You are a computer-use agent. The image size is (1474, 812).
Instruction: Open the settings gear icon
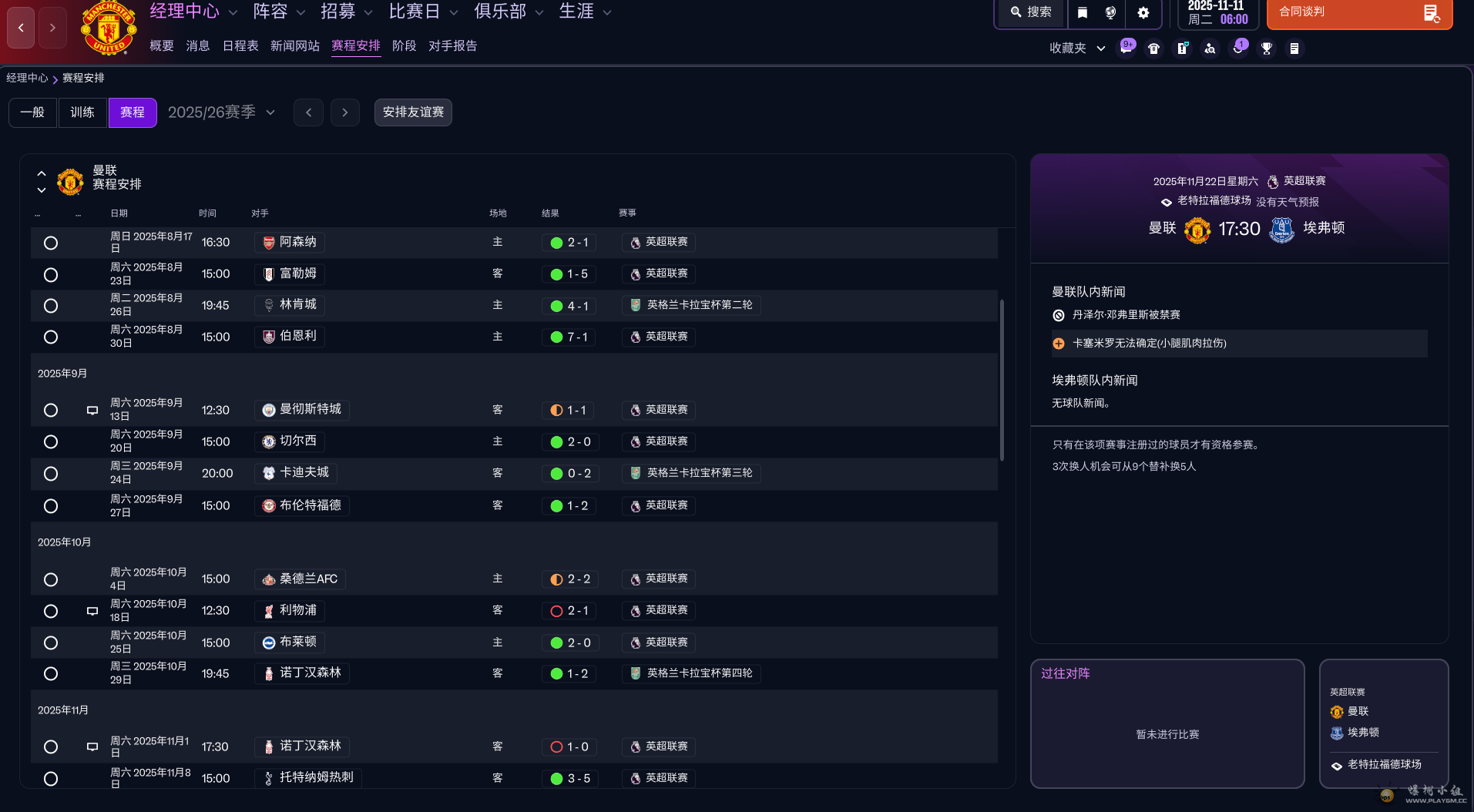1143,12
